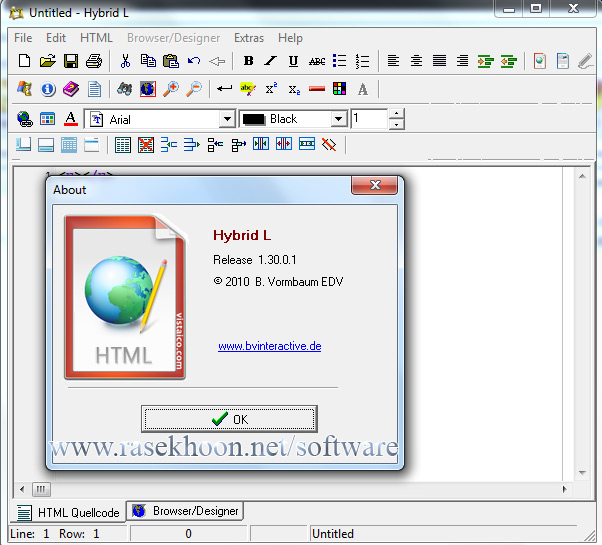Screen dimensions: 602x545
Task: Open the Help menu
Action: click(x=290, y=38)
